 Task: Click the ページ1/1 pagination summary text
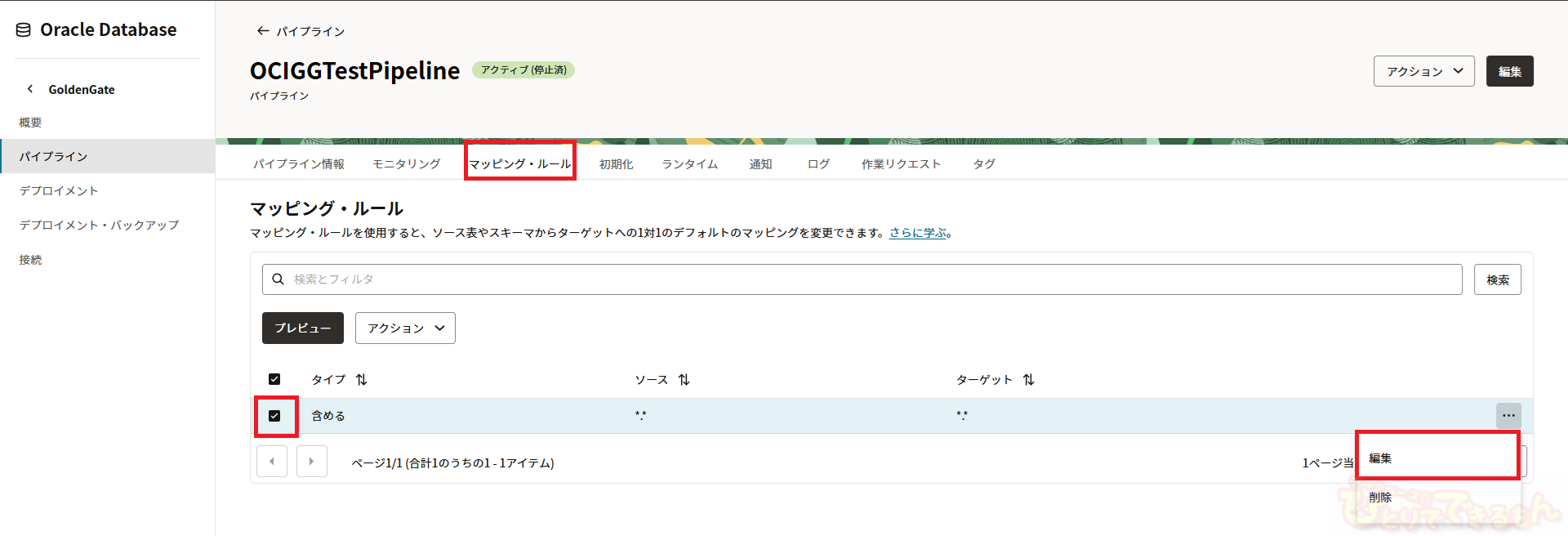(452, 462)
